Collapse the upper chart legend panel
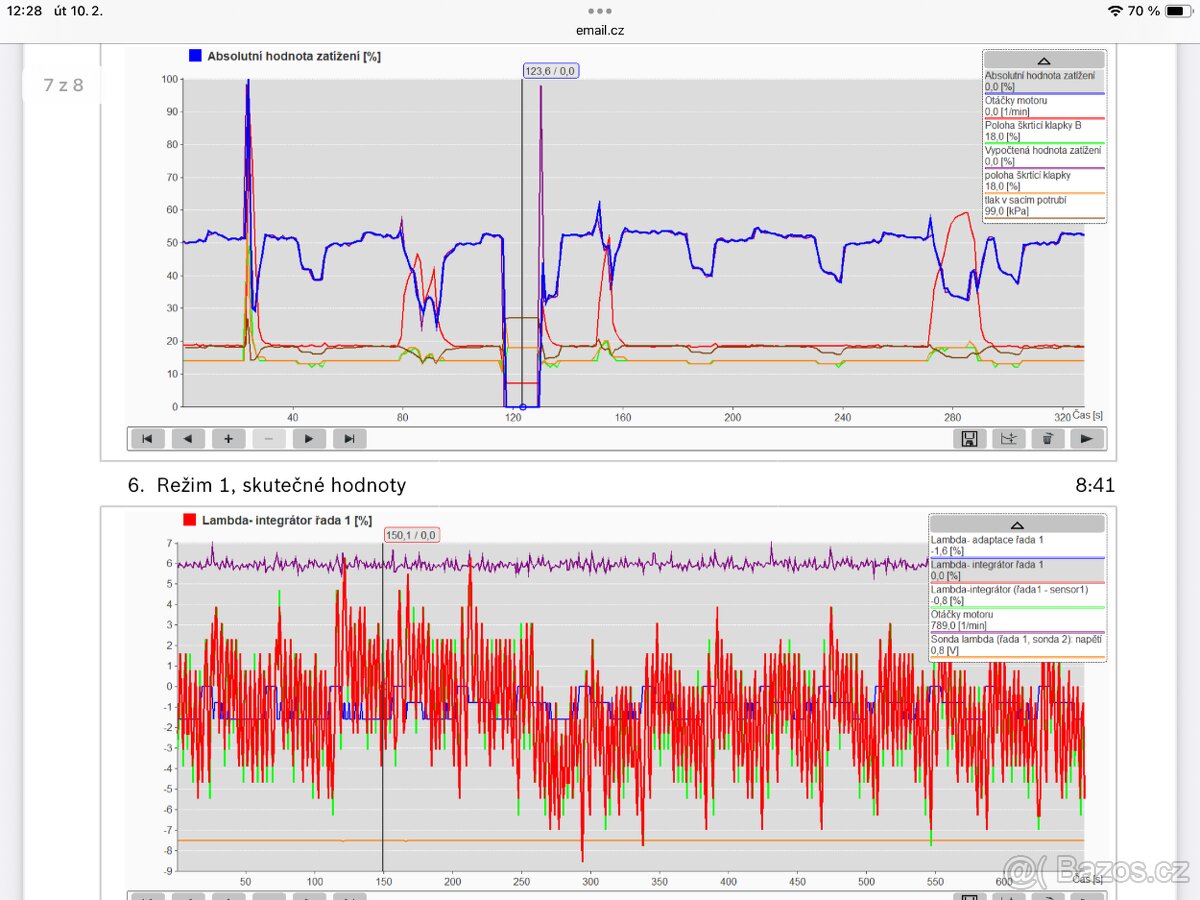1200x900 pixels. [x=1044, y=60]
